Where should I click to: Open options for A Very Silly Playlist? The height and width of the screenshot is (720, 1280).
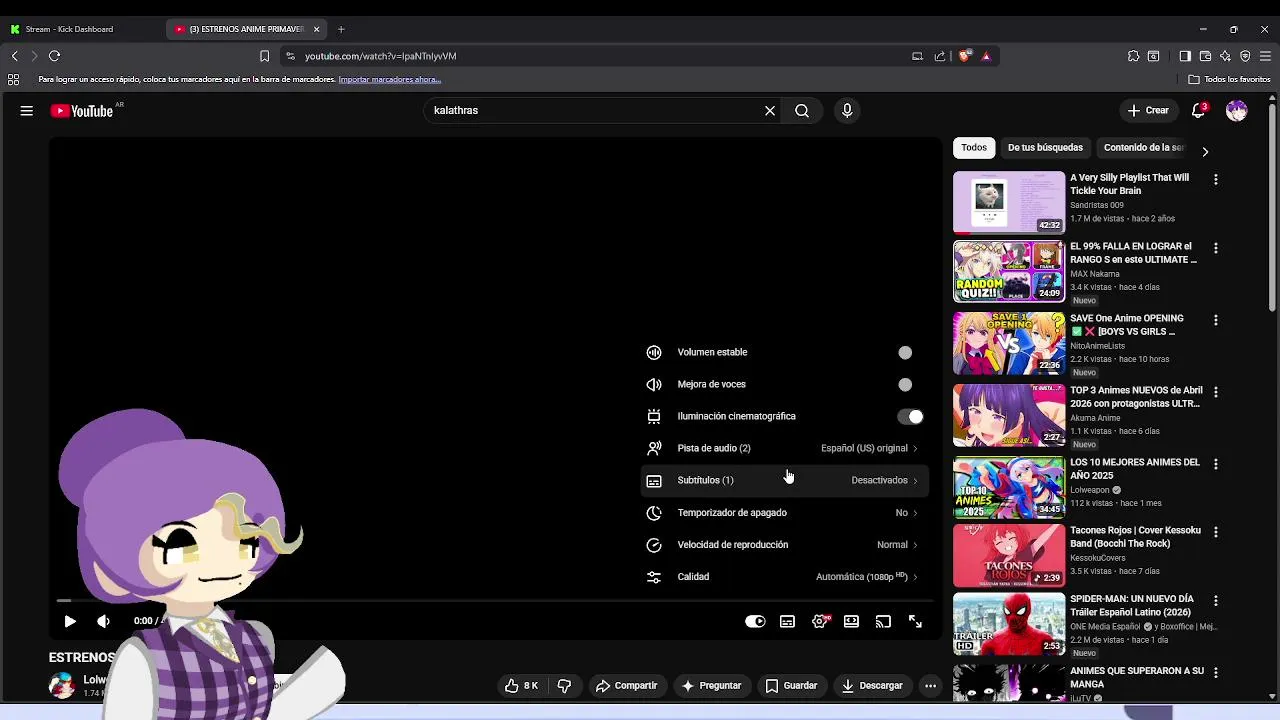[1216, 180]
